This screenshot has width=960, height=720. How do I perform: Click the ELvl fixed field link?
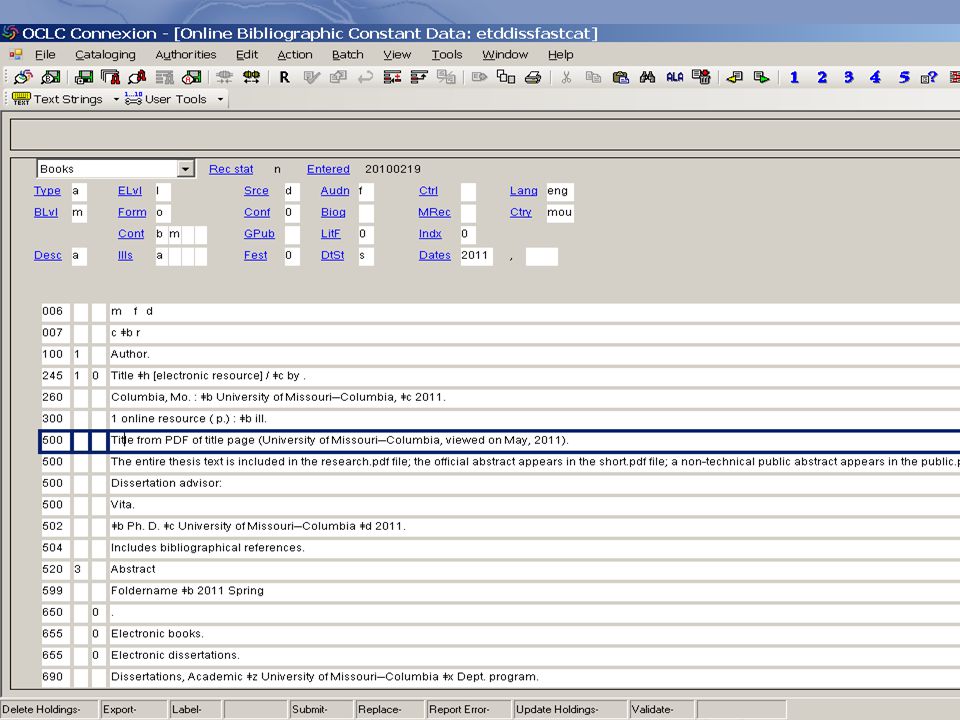[x=130, y=190]
